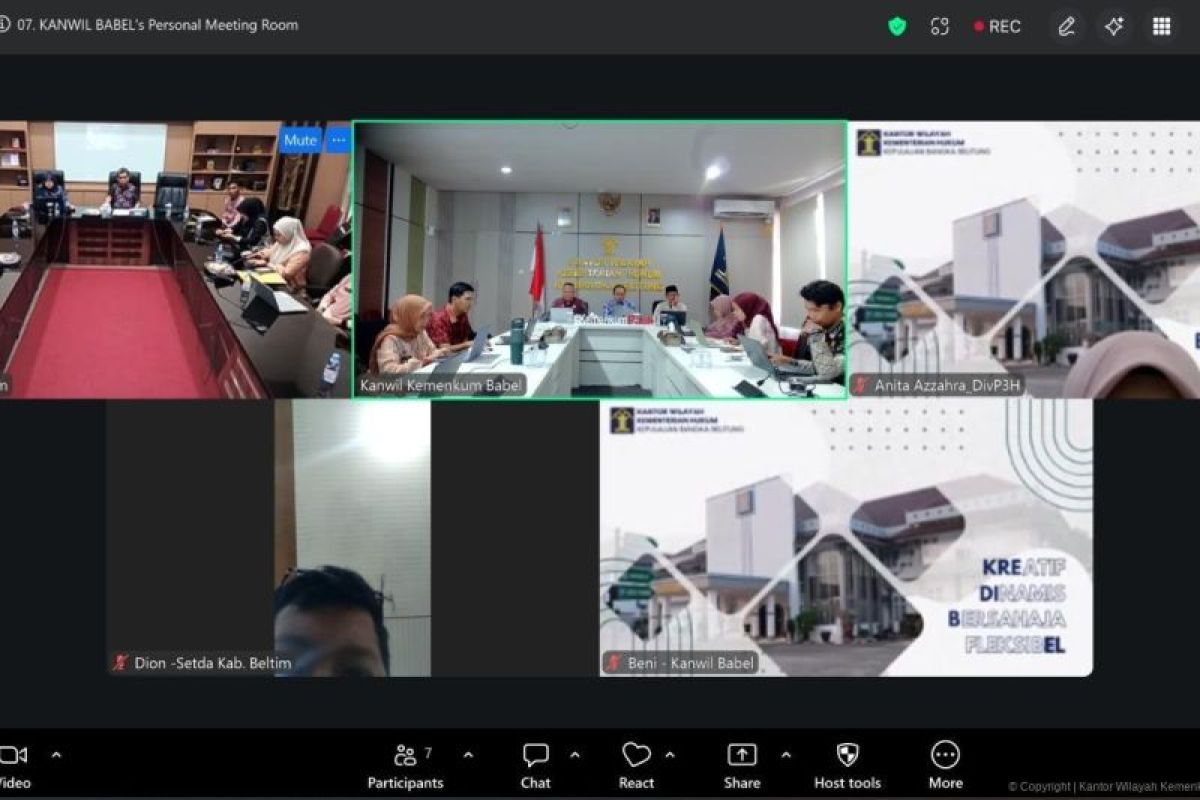The width and height of the screenshot is (1200, 800).
Task: Open the Chat panel
Action: 536,766
